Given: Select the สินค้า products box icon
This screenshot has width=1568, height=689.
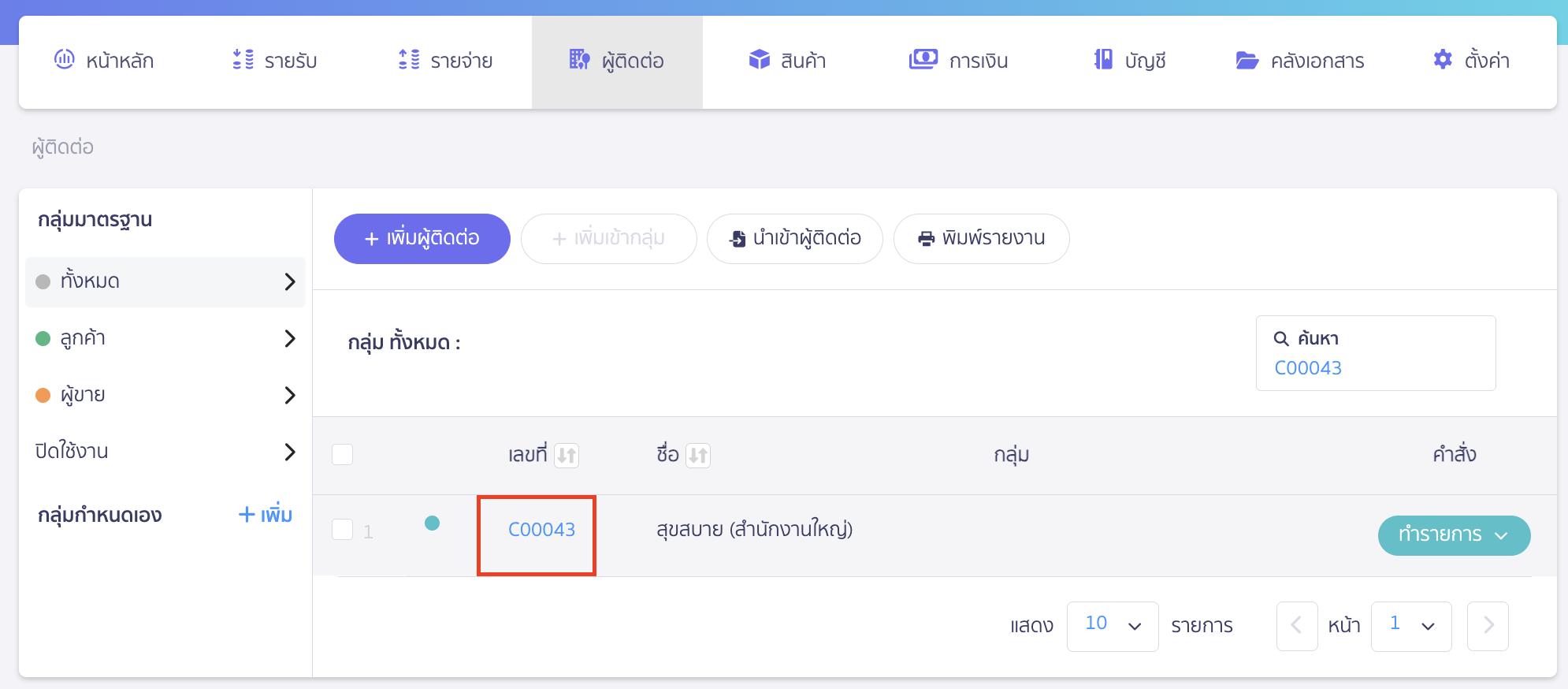Looking at the screenshot, I should [759, 58].
